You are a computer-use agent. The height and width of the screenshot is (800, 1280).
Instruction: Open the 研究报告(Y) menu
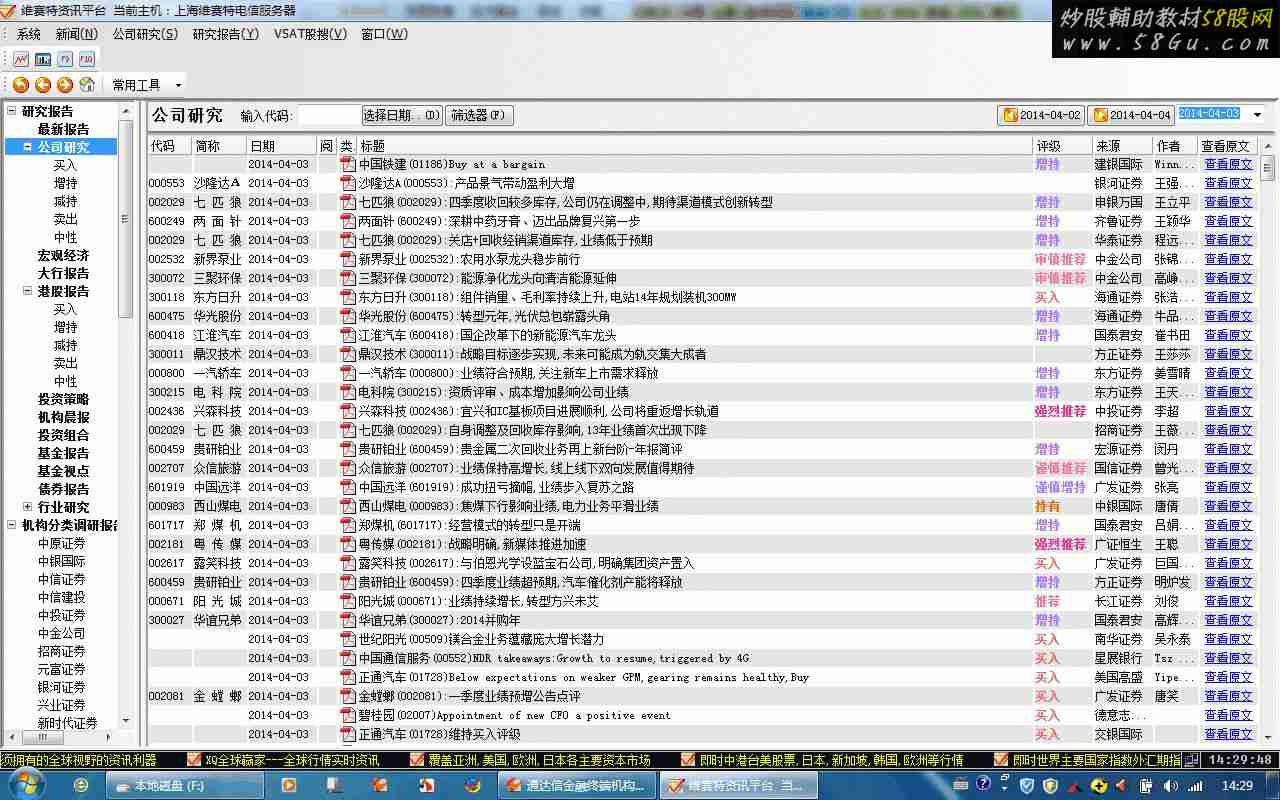(225, 34)
